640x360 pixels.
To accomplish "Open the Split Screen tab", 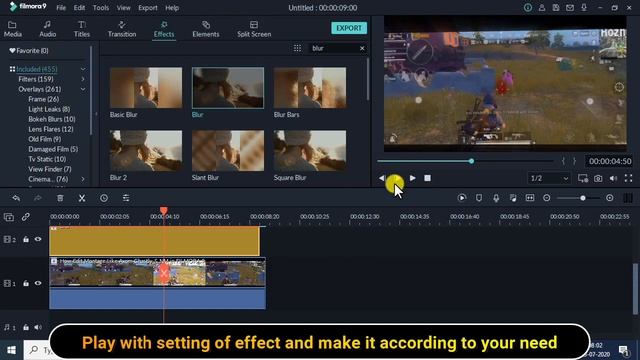I will 254,29.
